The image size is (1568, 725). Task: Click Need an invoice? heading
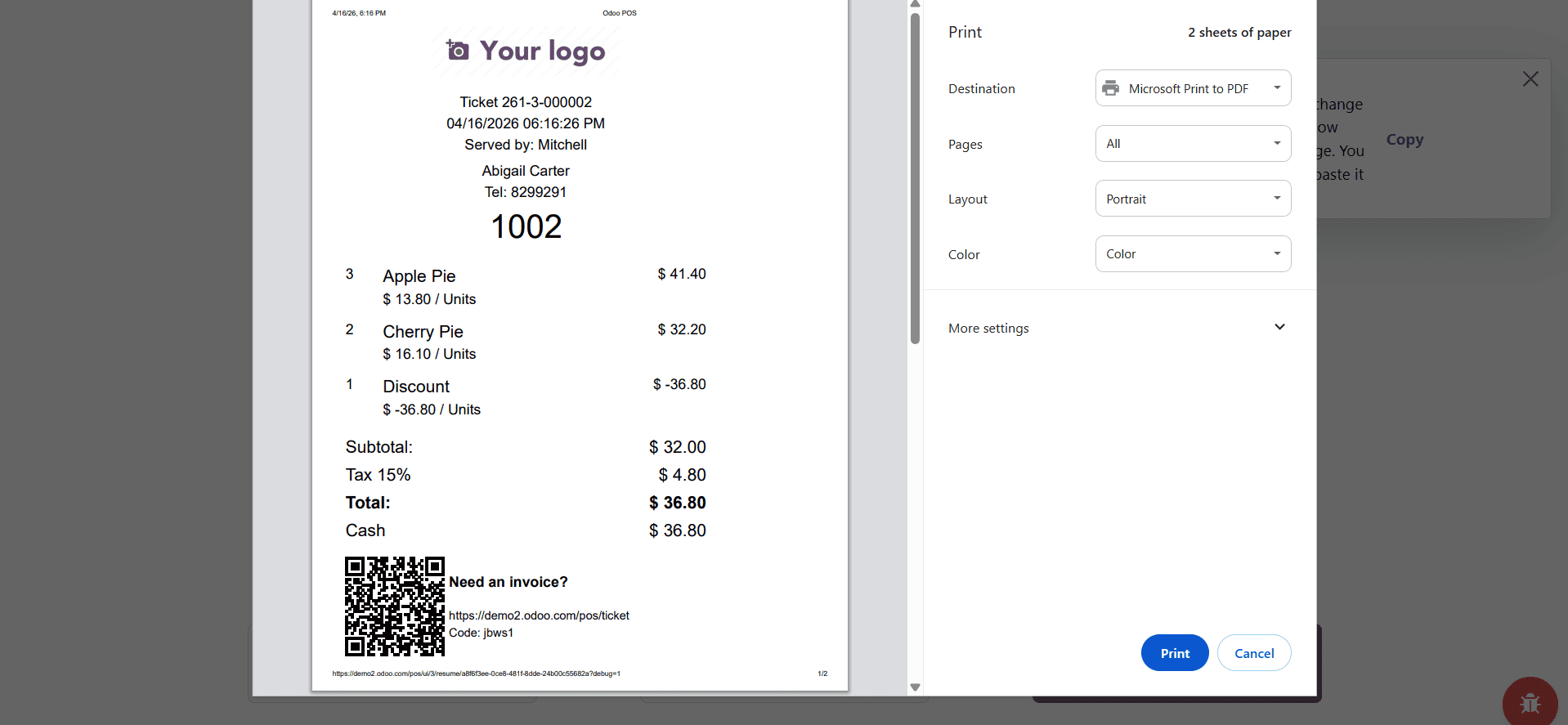click(x=508, y=582)
